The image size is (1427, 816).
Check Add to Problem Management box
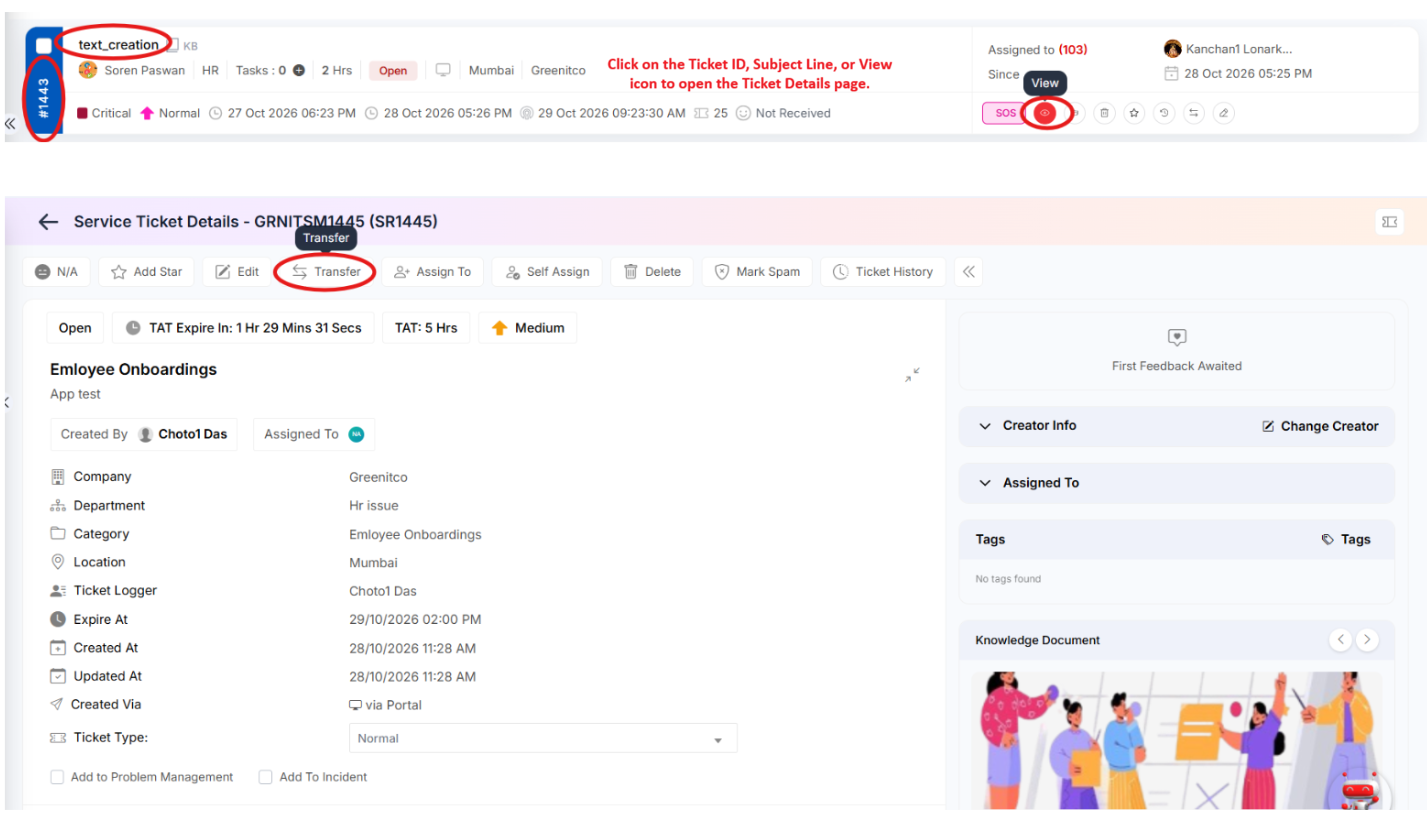(x=57, y=777)
